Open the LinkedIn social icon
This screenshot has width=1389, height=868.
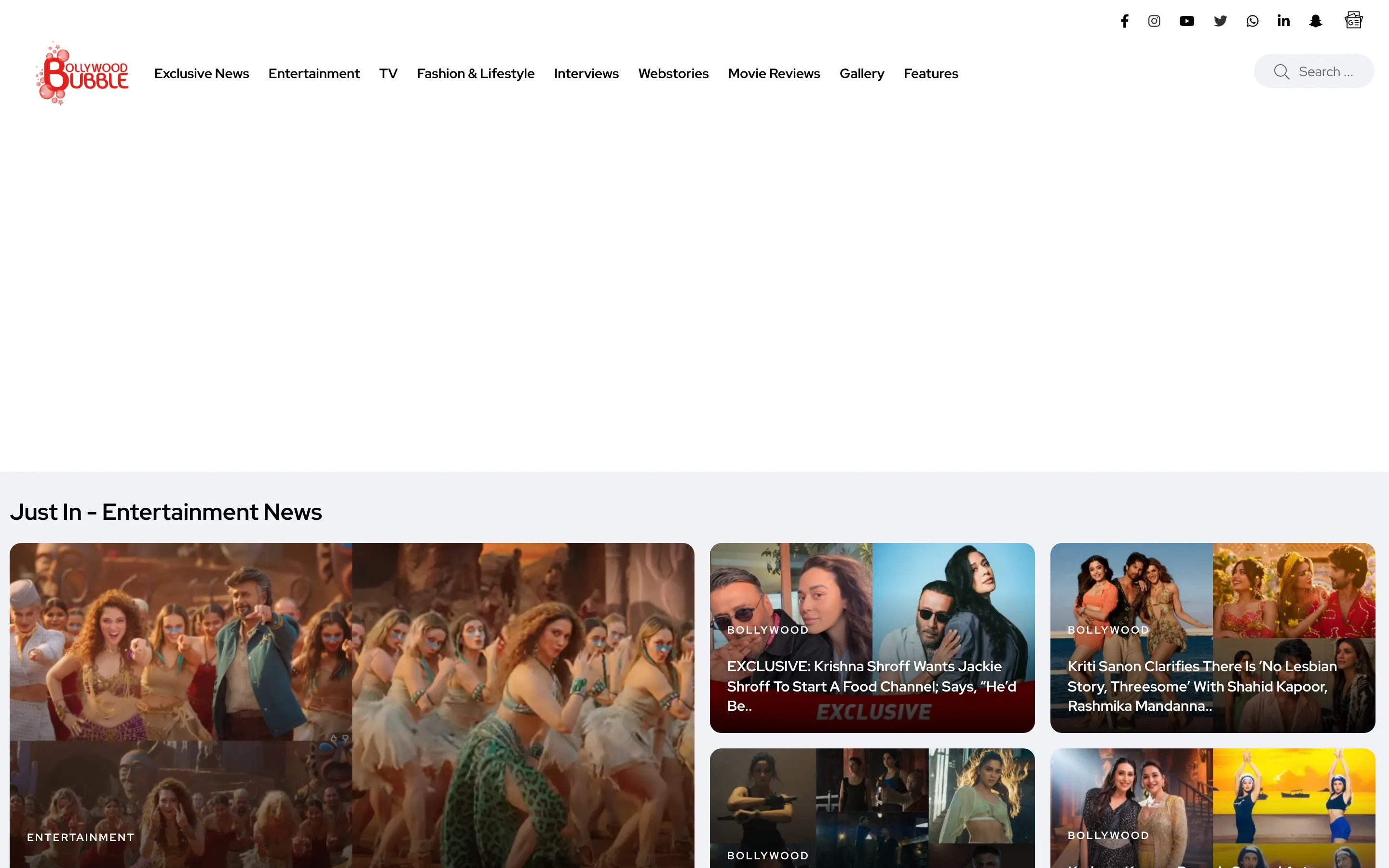1284,21
